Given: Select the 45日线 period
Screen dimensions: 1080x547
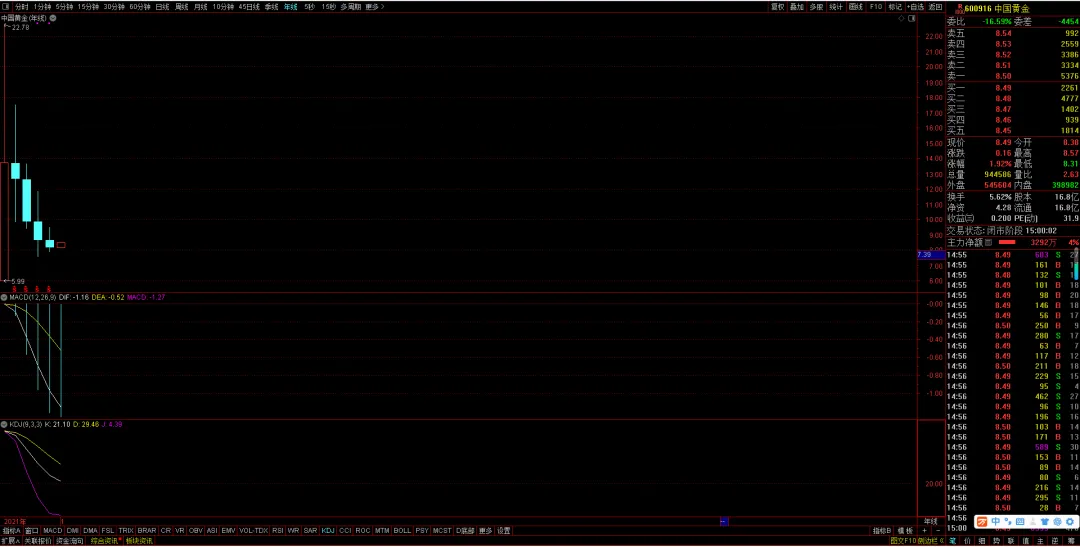Looking at the screenshot, I should pyautogui.click(x=249, y=6).
